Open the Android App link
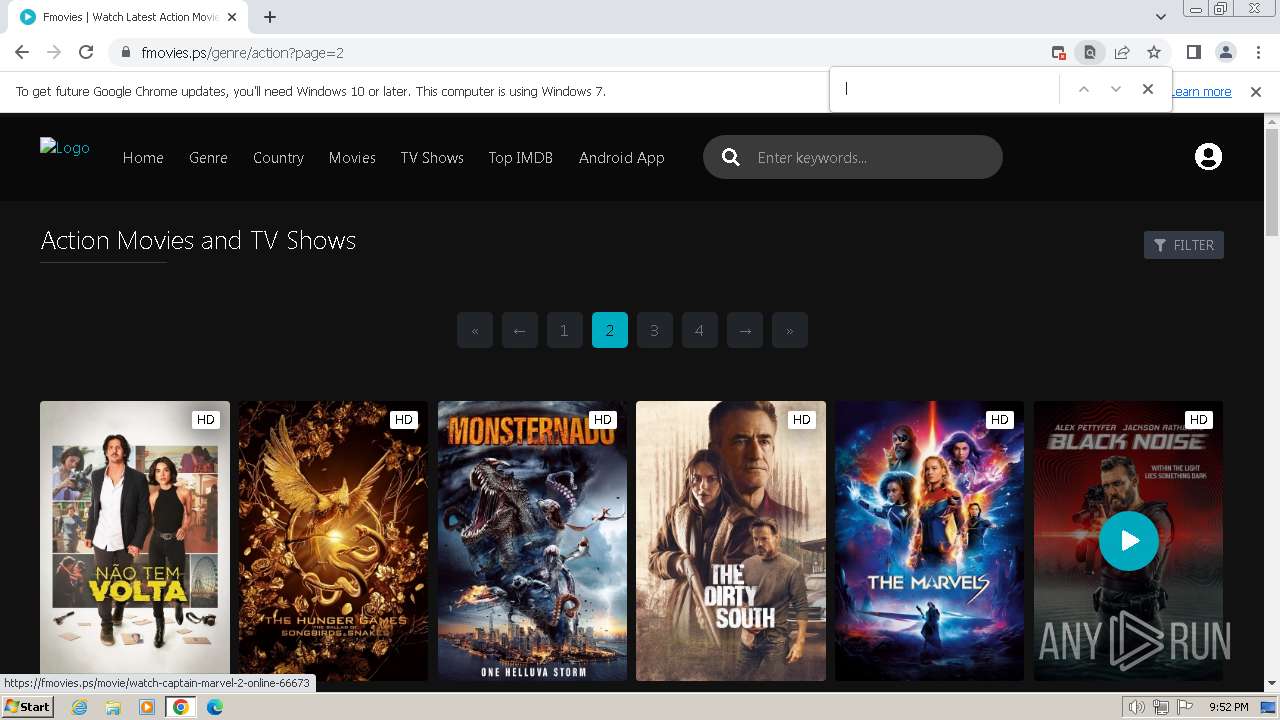Image resolution: width=1280 pixels, height=720 pixels. click(x=621, y=157)
